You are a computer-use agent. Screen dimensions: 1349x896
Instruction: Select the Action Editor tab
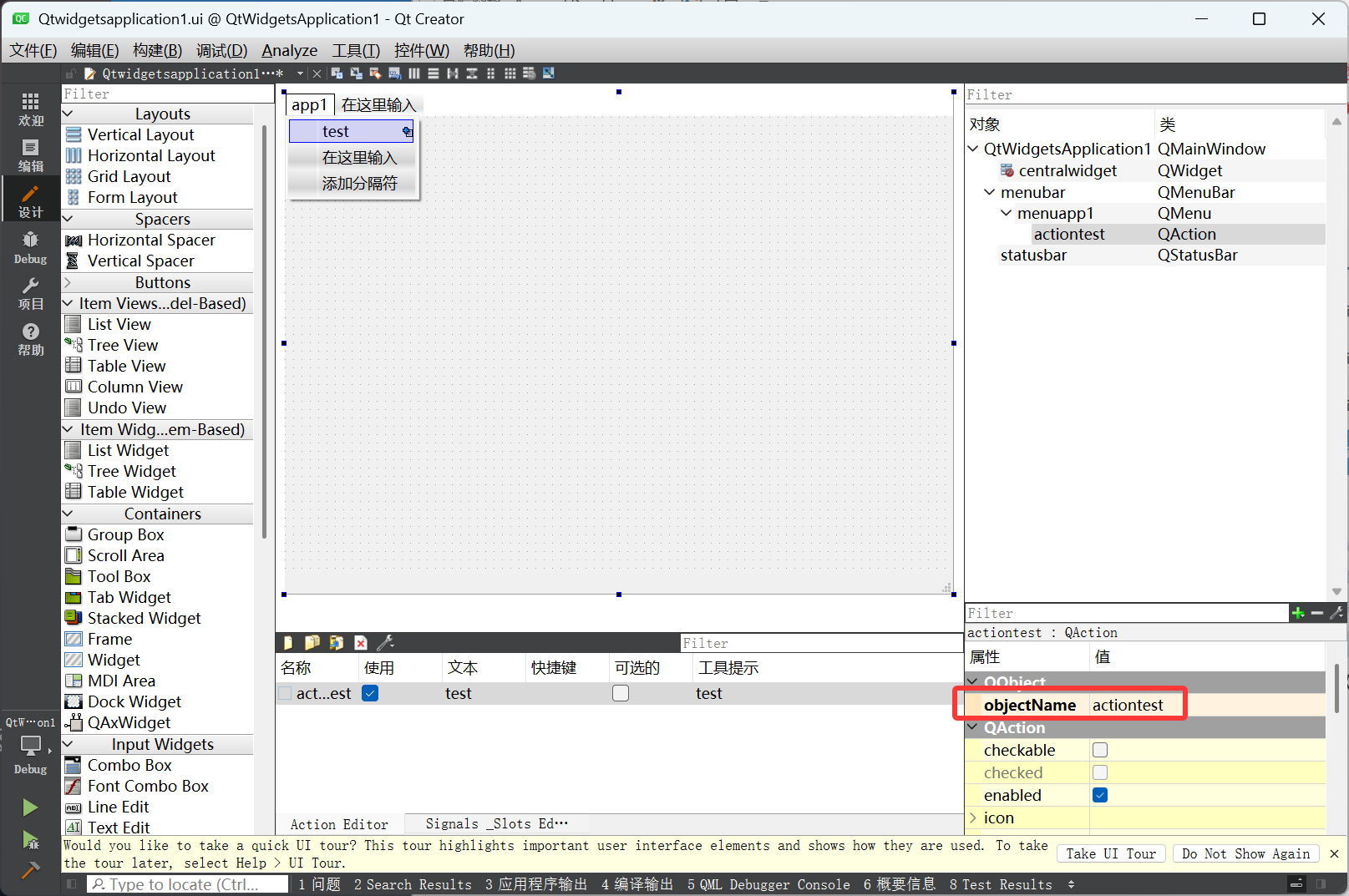(339, 824)
